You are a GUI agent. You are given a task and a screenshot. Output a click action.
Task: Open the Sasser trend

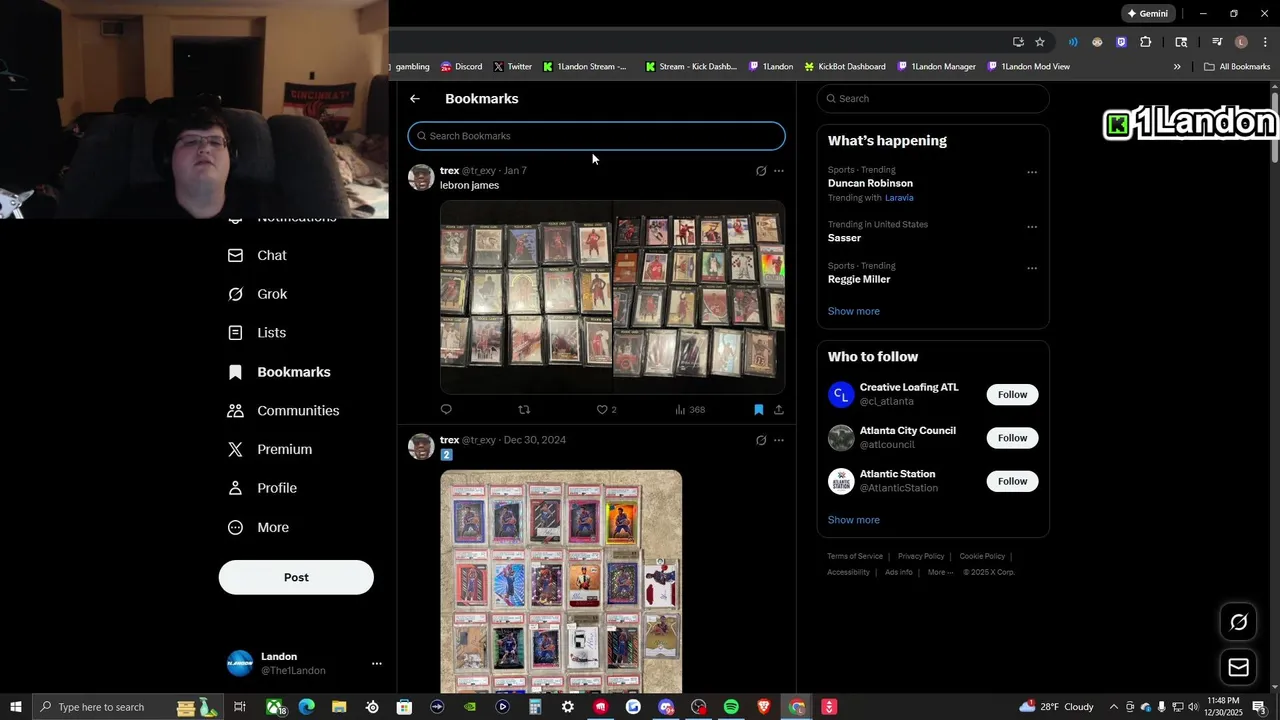(844, 238)
